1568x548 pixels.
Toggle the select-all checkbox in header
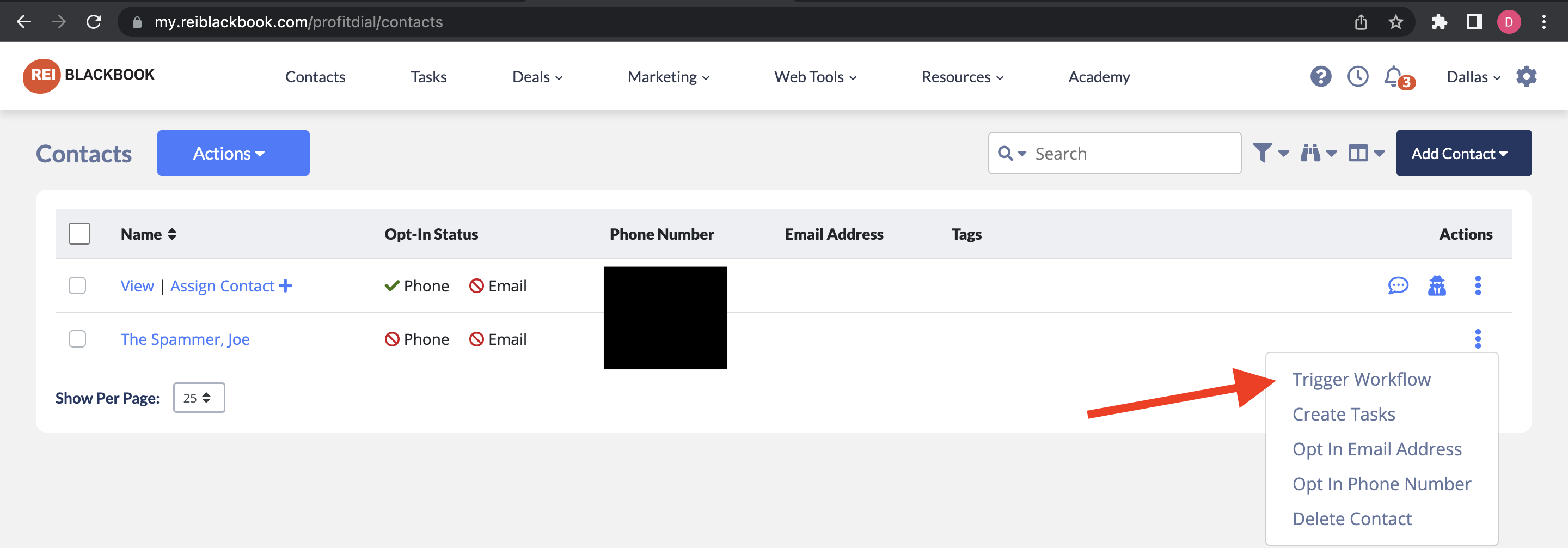point(79,234)
